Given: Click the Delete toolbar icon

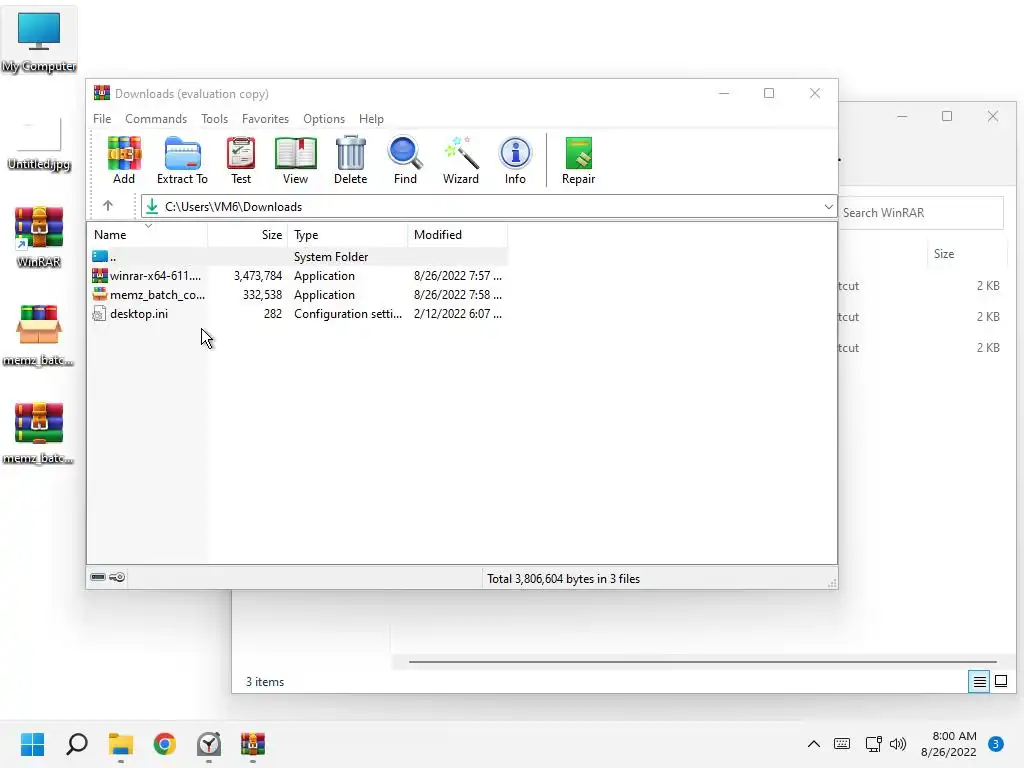Looking at the screenshot, I should 351,161.
